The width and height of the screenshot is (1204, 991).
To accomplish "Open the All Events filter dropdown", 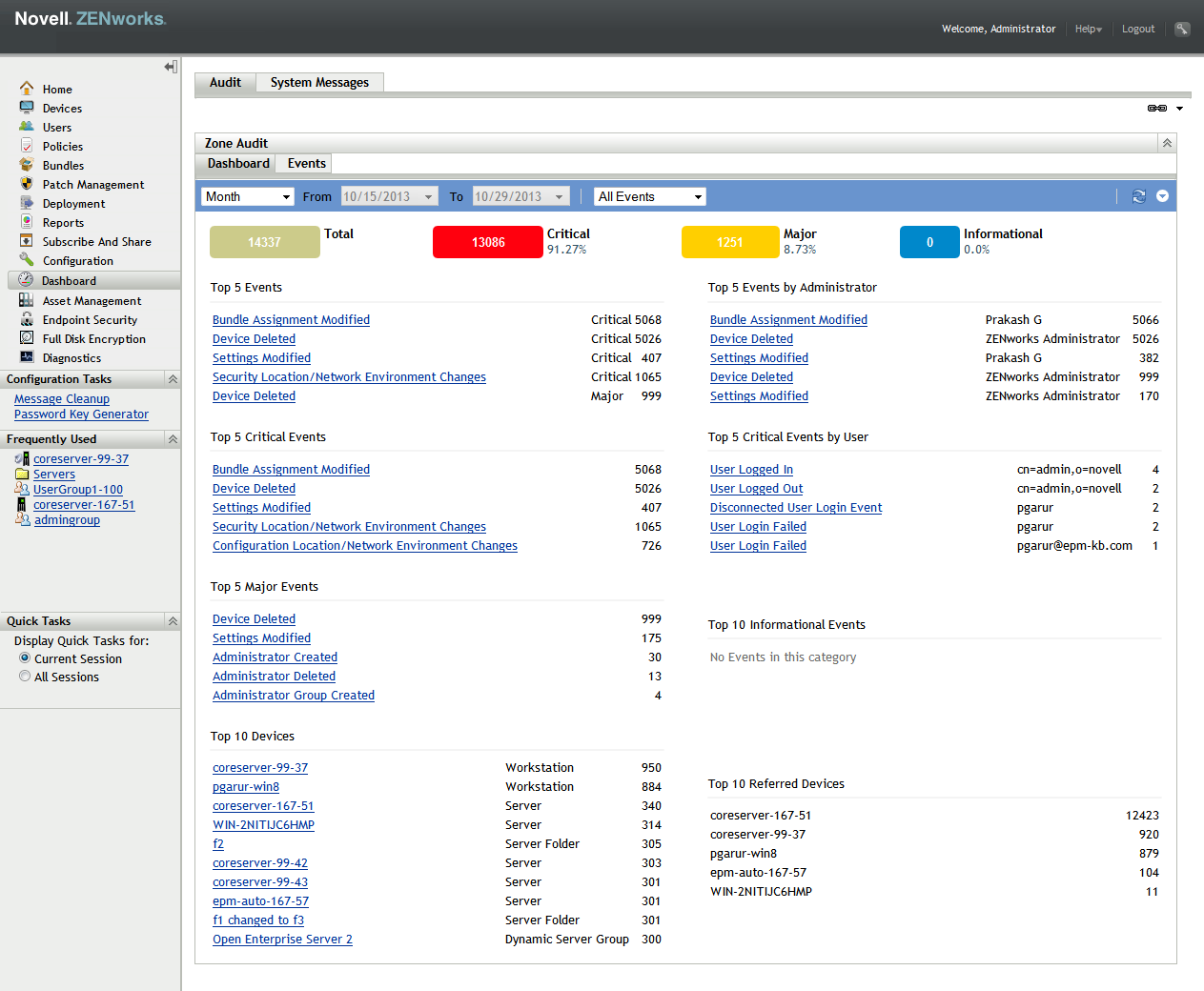I will 649,196.
